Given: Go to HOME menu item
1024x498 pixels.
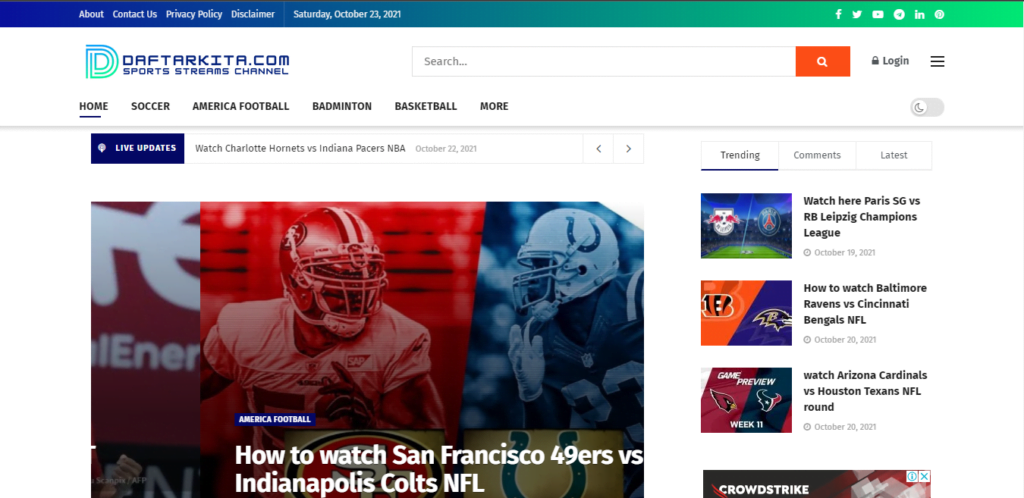Looking at the screenshot, I should [93, 106].
